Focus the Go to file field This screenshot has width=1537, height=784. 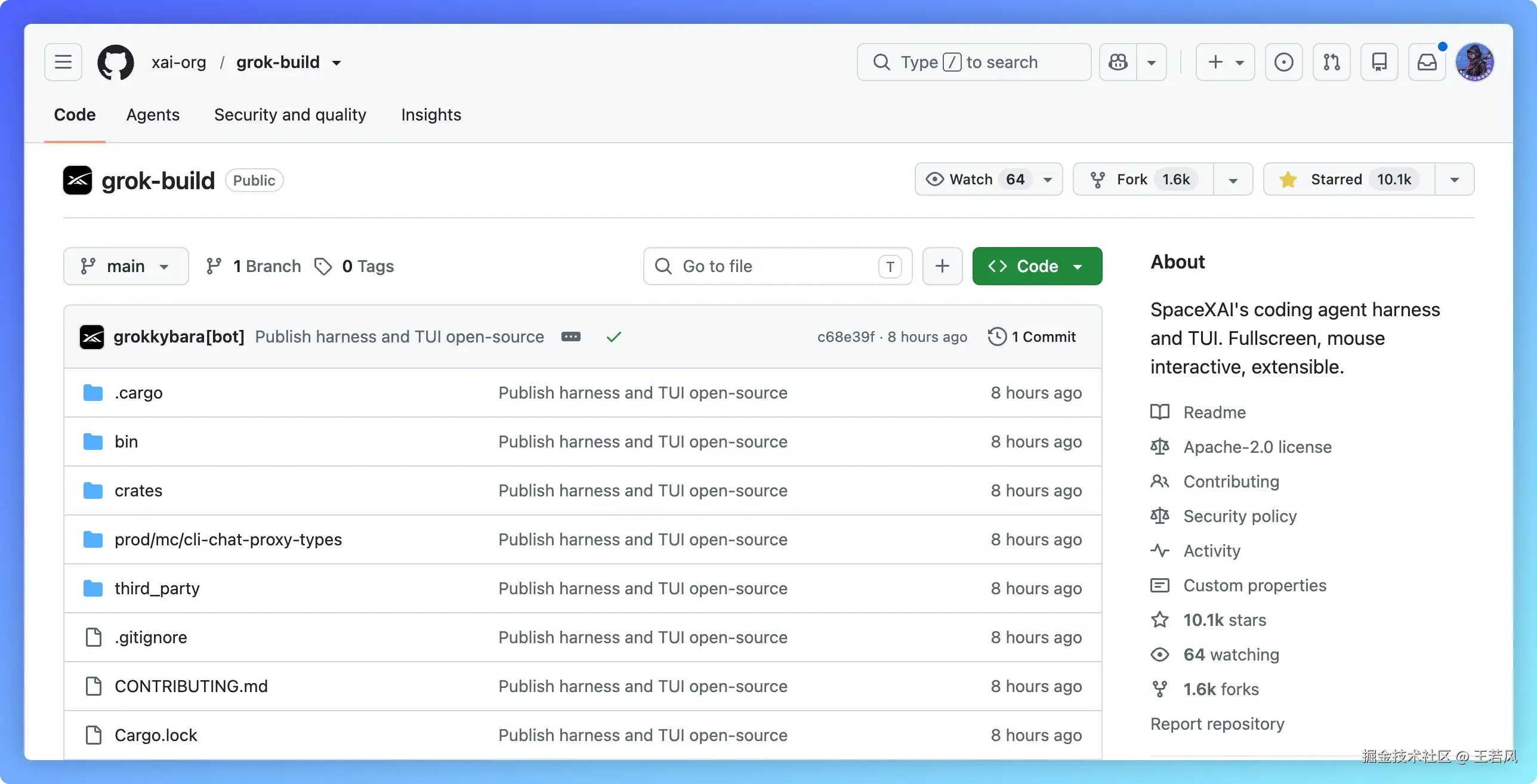(777, 266)
